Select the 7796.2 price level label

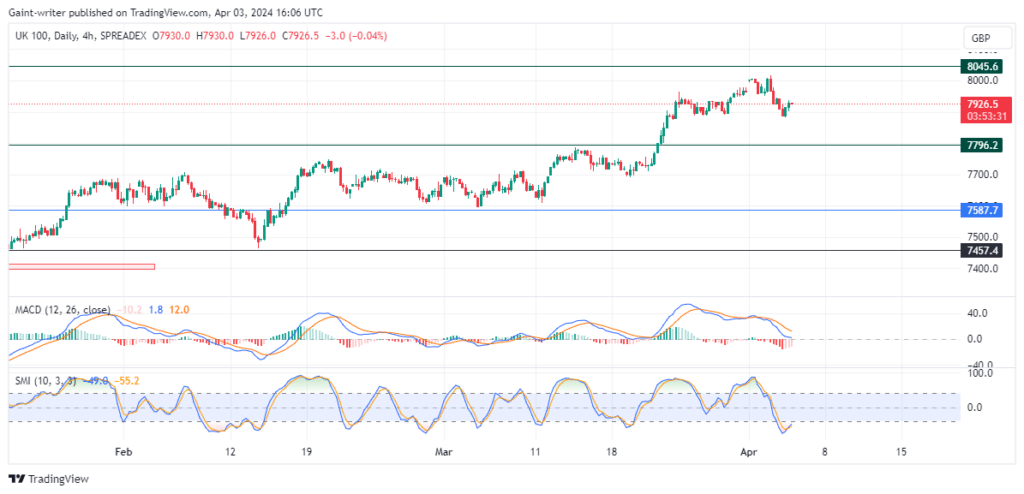tap(982, 145)
